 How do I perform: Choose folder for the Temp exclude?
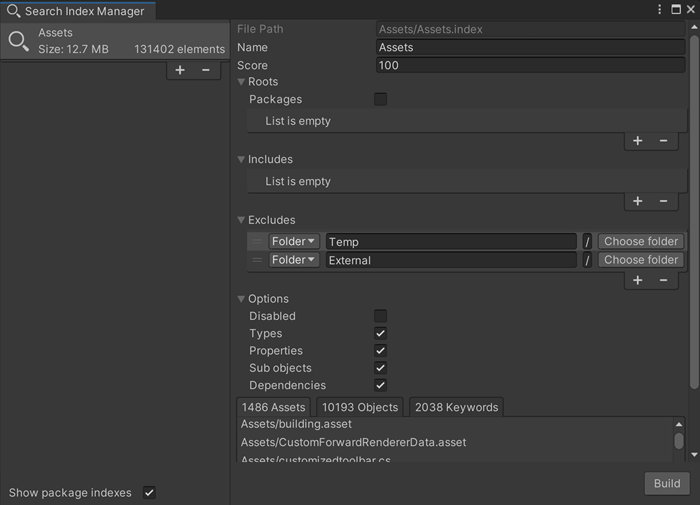(641, 242)
